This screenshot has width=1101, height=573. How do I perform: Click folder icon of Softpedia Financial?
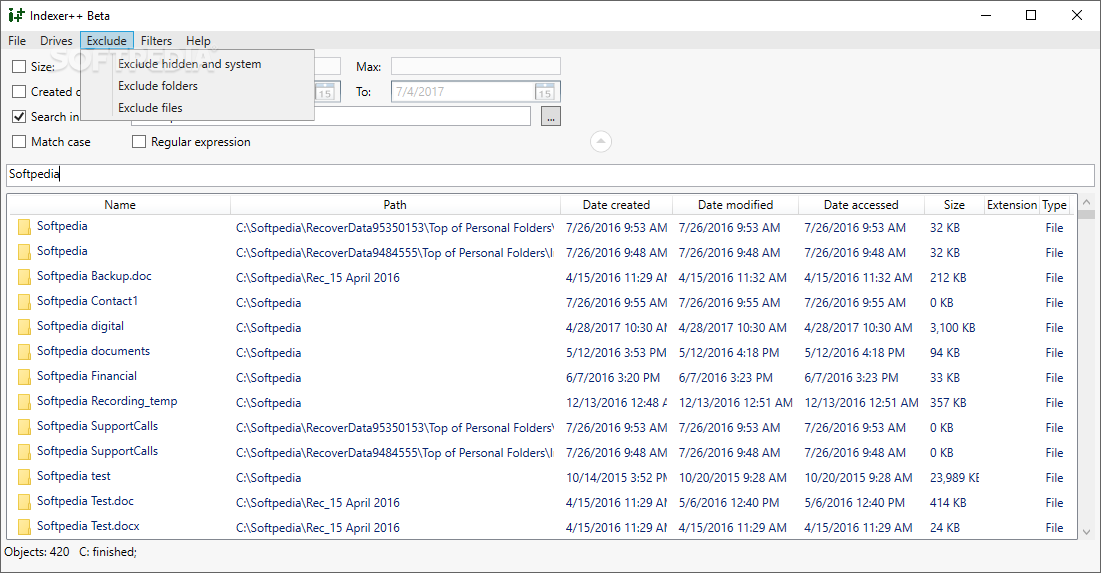click(x=25, y=377)
